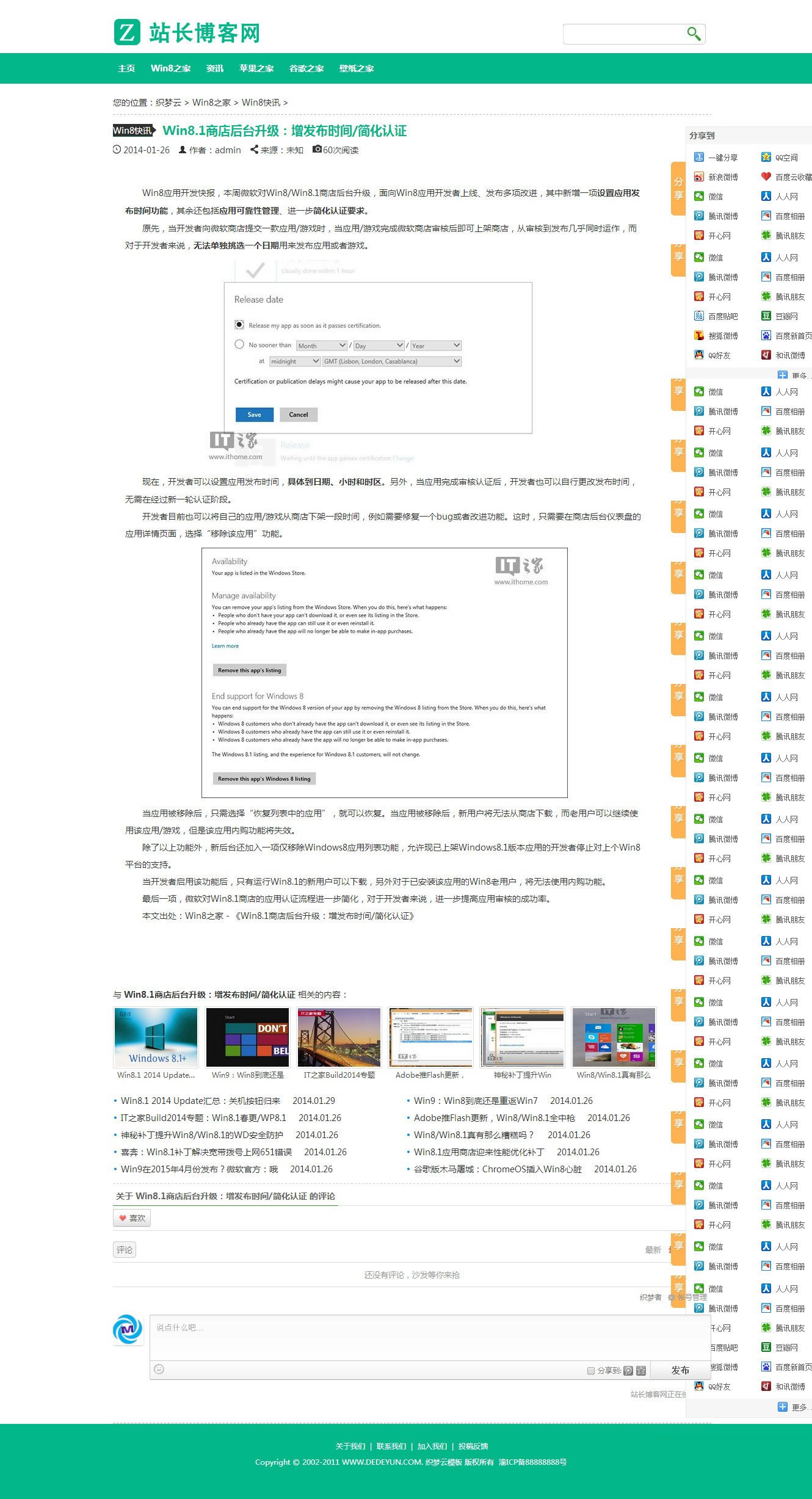812x1499 pixels.
Task: Click the 腾讯微博 icon beside 分享到 checkbox
Action: click(628, 1371)
